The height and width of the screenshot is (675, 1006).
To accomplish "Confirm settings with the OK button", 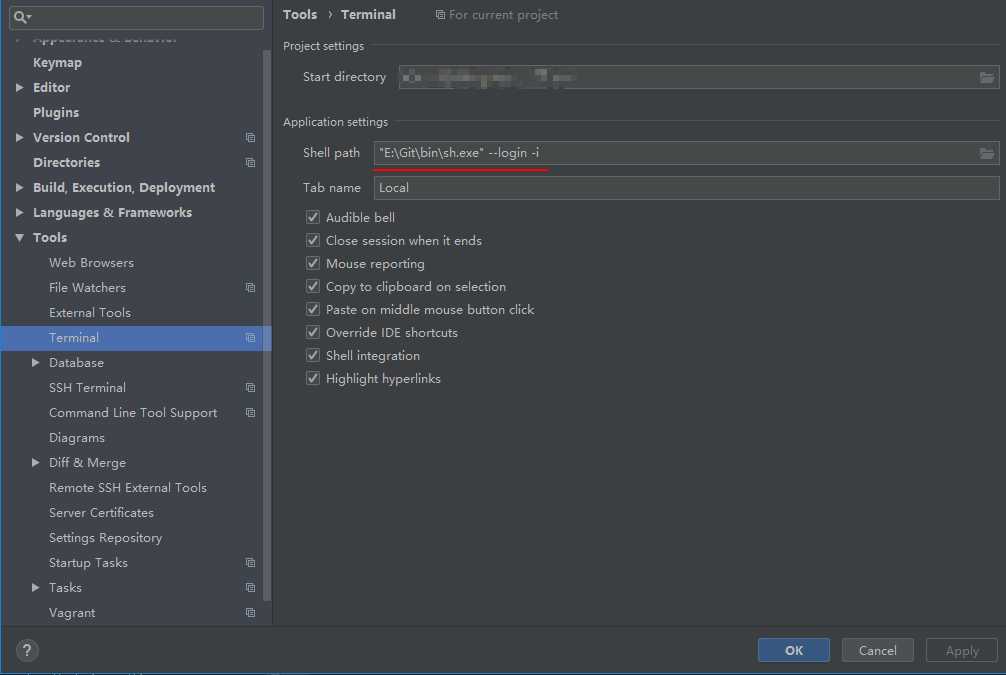I will (x=794, y=650).
